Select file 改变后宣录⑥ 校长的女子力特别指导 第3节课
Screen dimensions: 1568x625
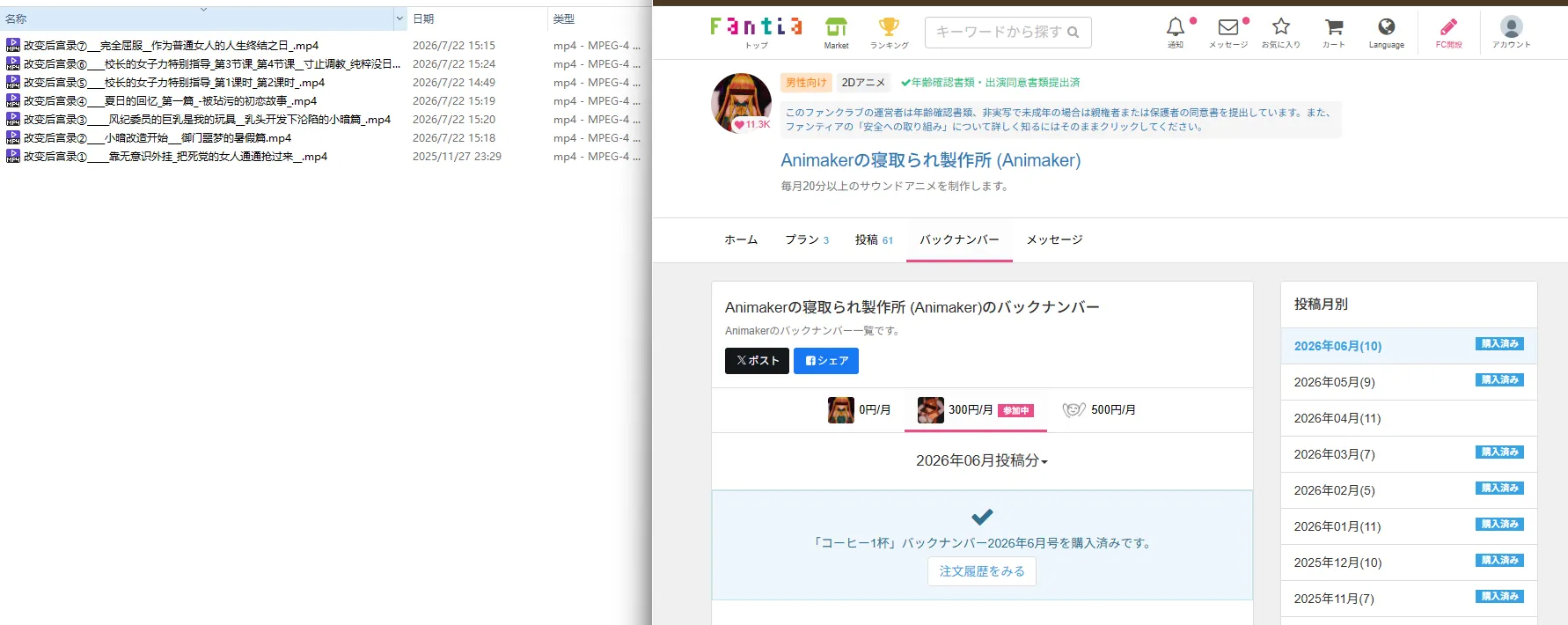(212, 63)
